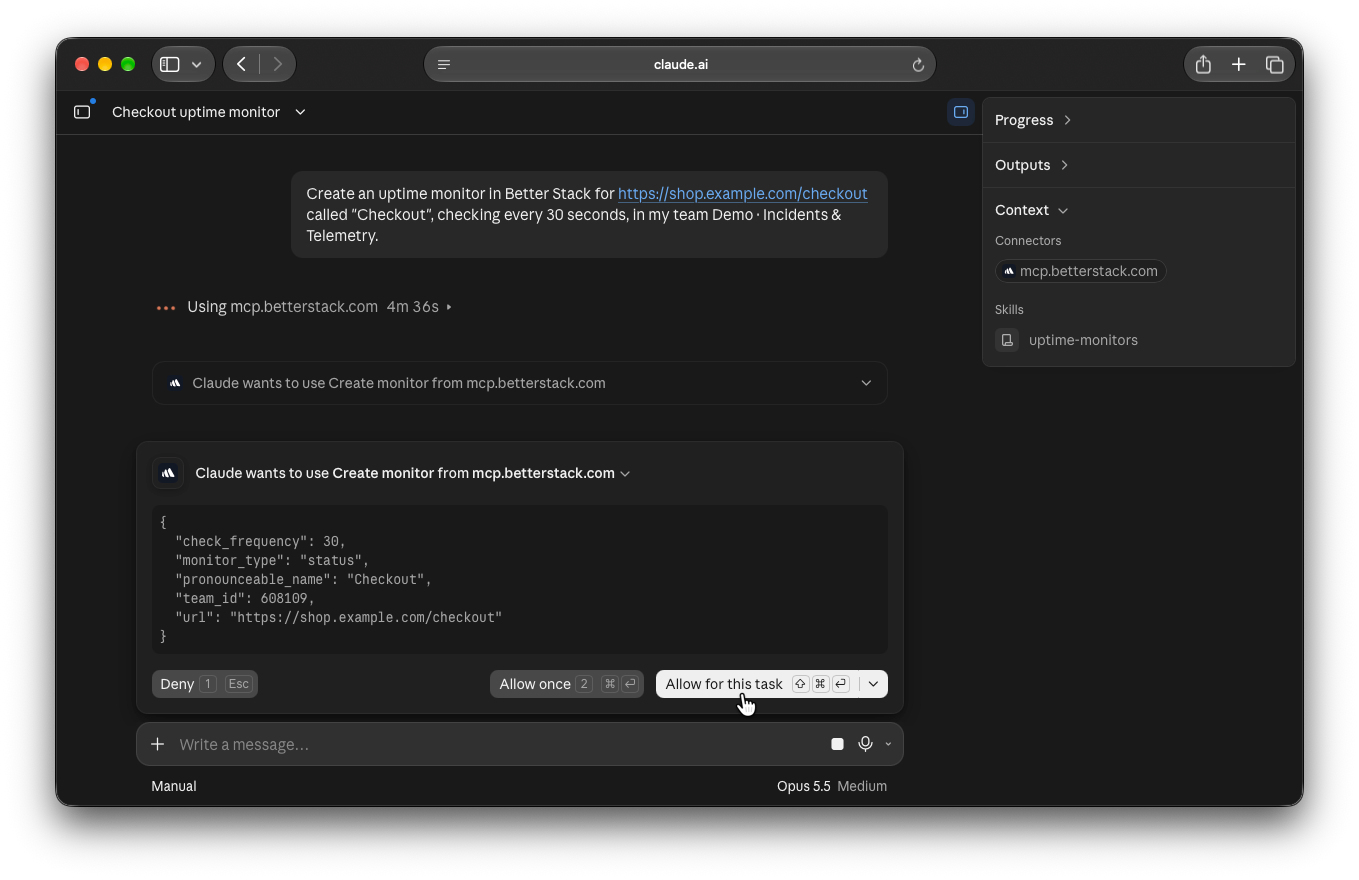The height and width of the screenshot is (880, 1359).
Task: Reload the claude.ai page
Action: 918,64
